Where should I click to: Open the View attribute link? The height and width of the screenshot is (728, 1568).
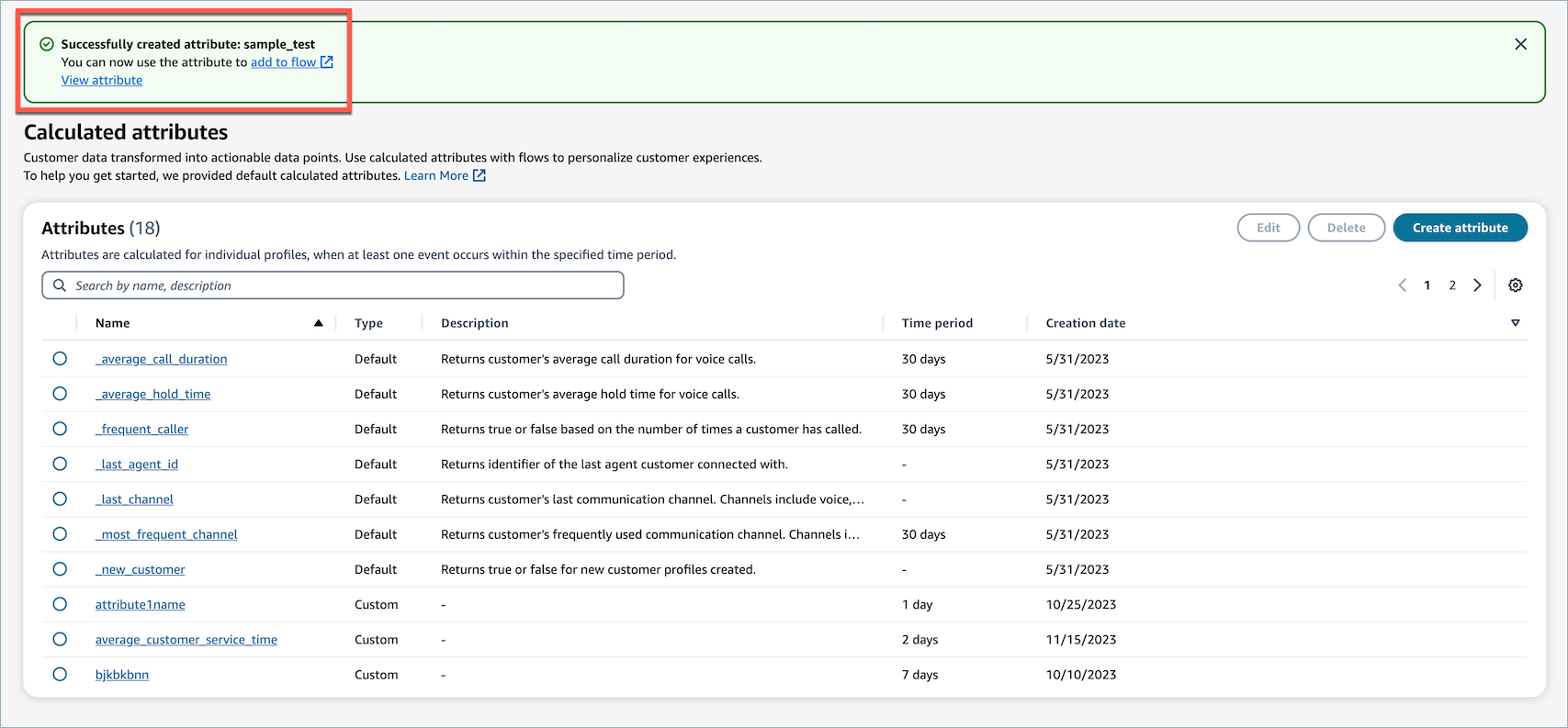pos(102,80)
